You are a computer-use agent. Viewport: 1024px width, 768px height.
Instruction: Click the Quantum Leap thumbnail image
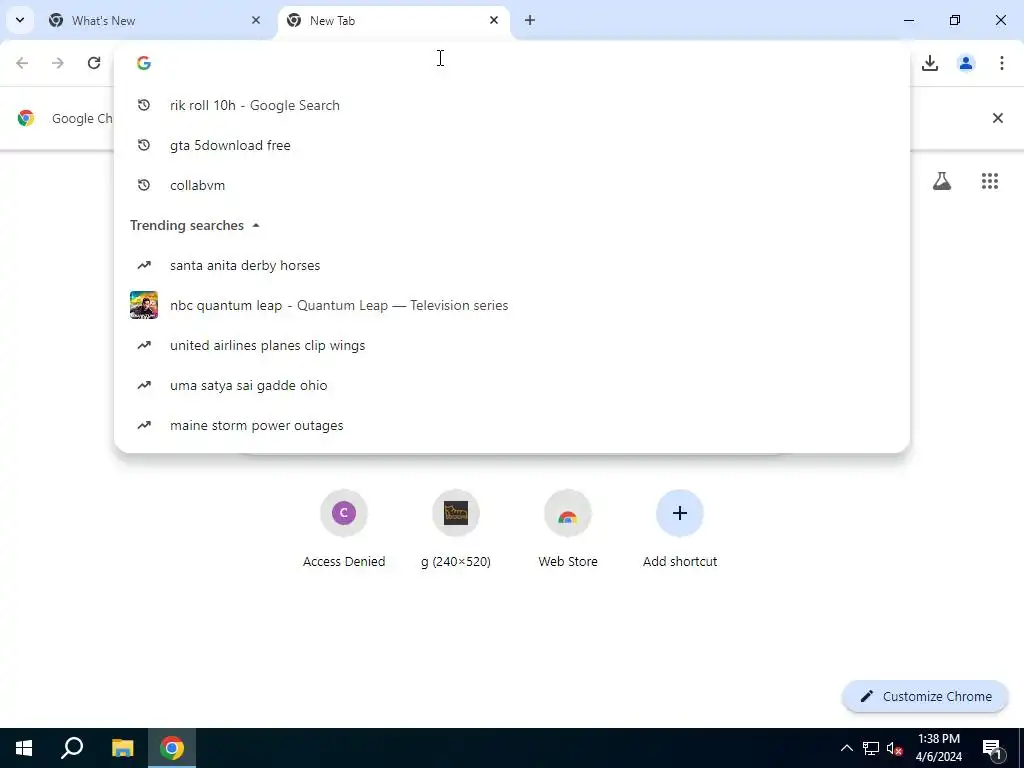(x=144, y=305)
